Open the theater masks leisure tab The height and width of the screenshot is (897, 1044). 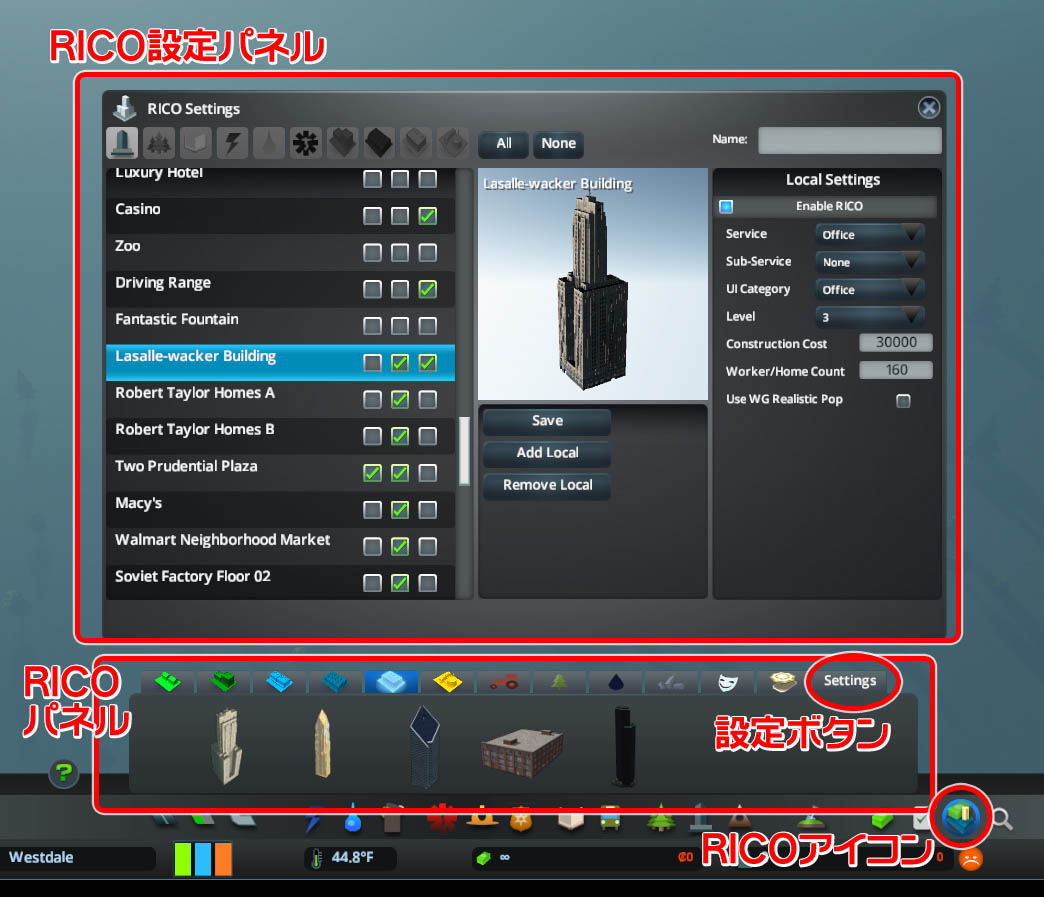(x=728, y=681)
